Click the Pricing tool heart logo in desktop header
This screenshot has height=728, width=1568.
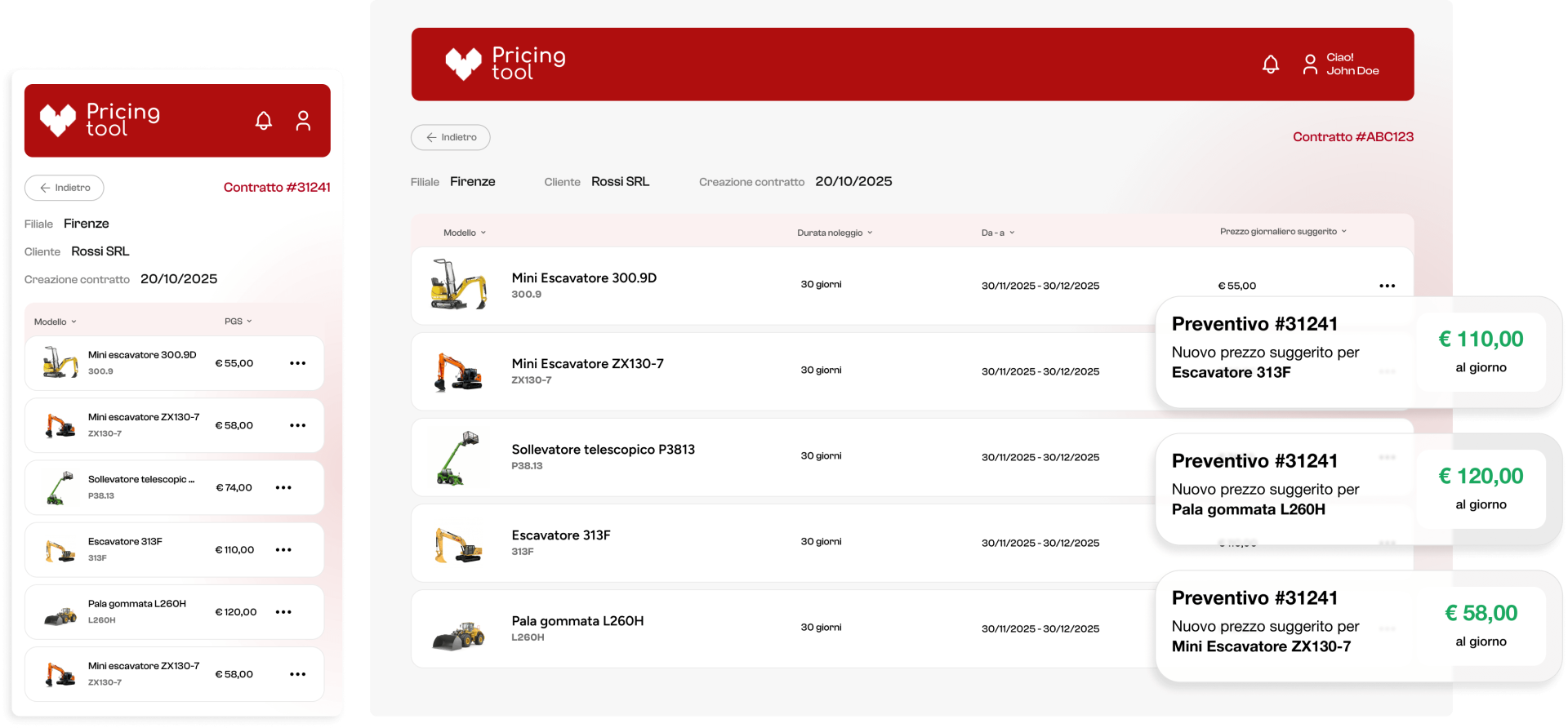click(463, 64)
